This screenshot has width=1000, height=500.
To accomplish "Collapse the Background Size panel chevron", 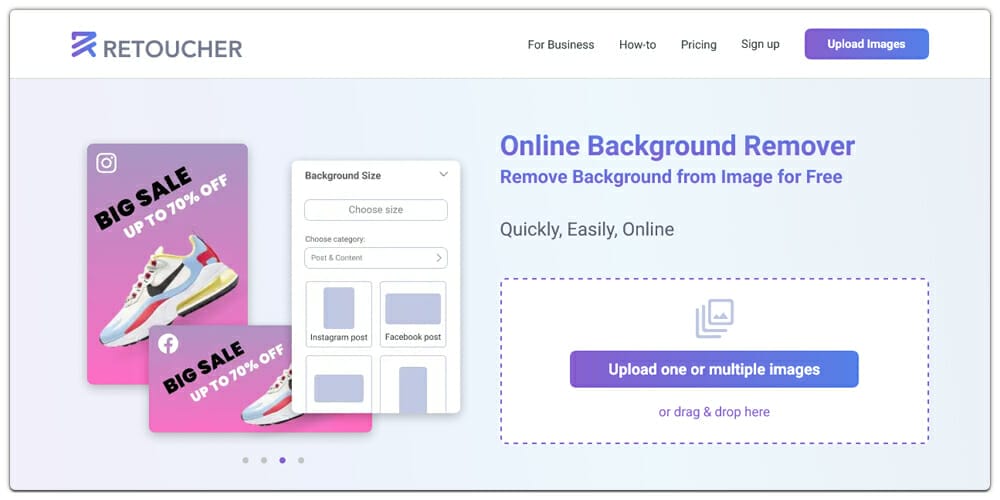I will 444,175.
